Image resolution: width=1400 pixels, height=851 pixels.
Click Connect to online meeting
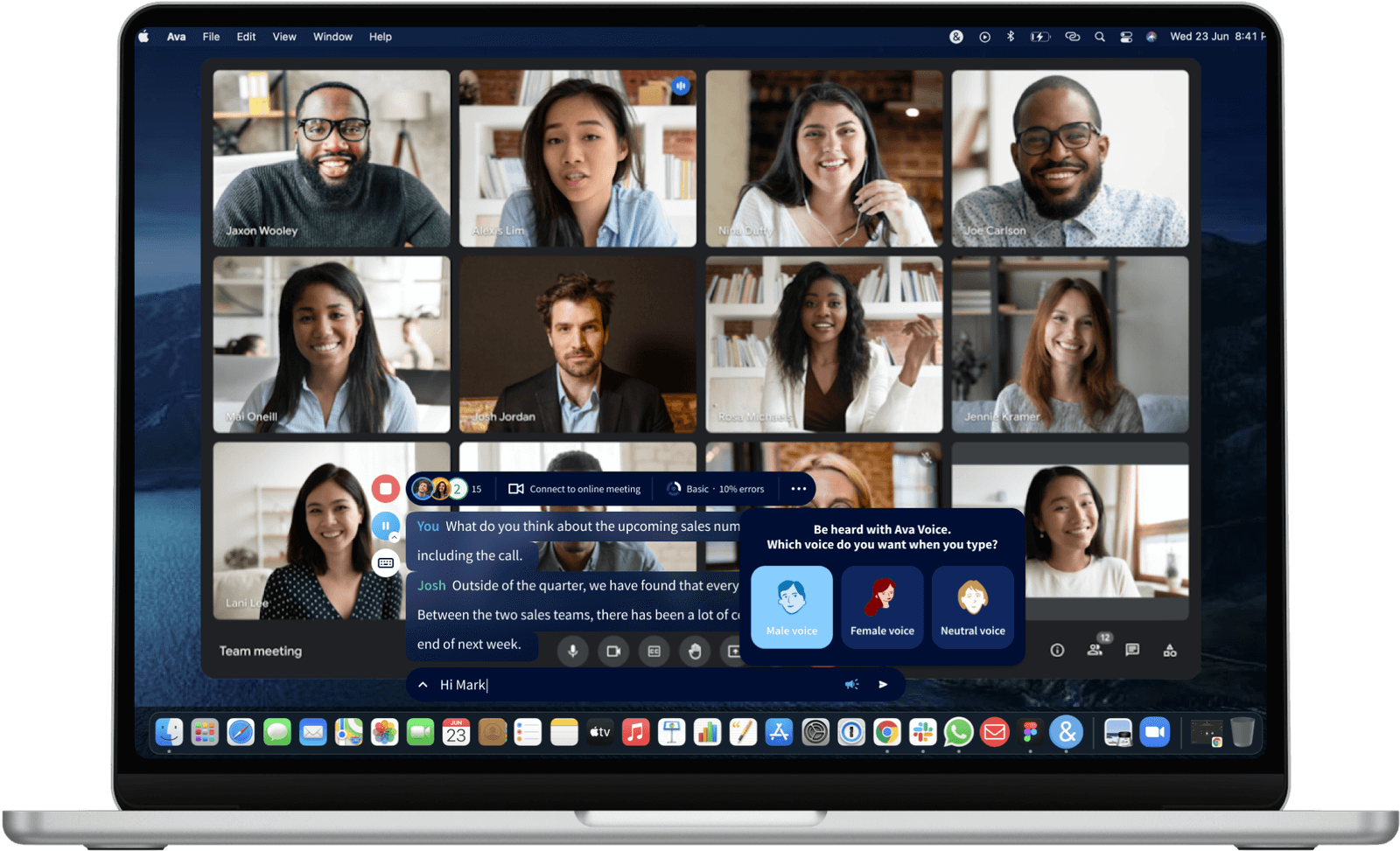tap(575, 489)
